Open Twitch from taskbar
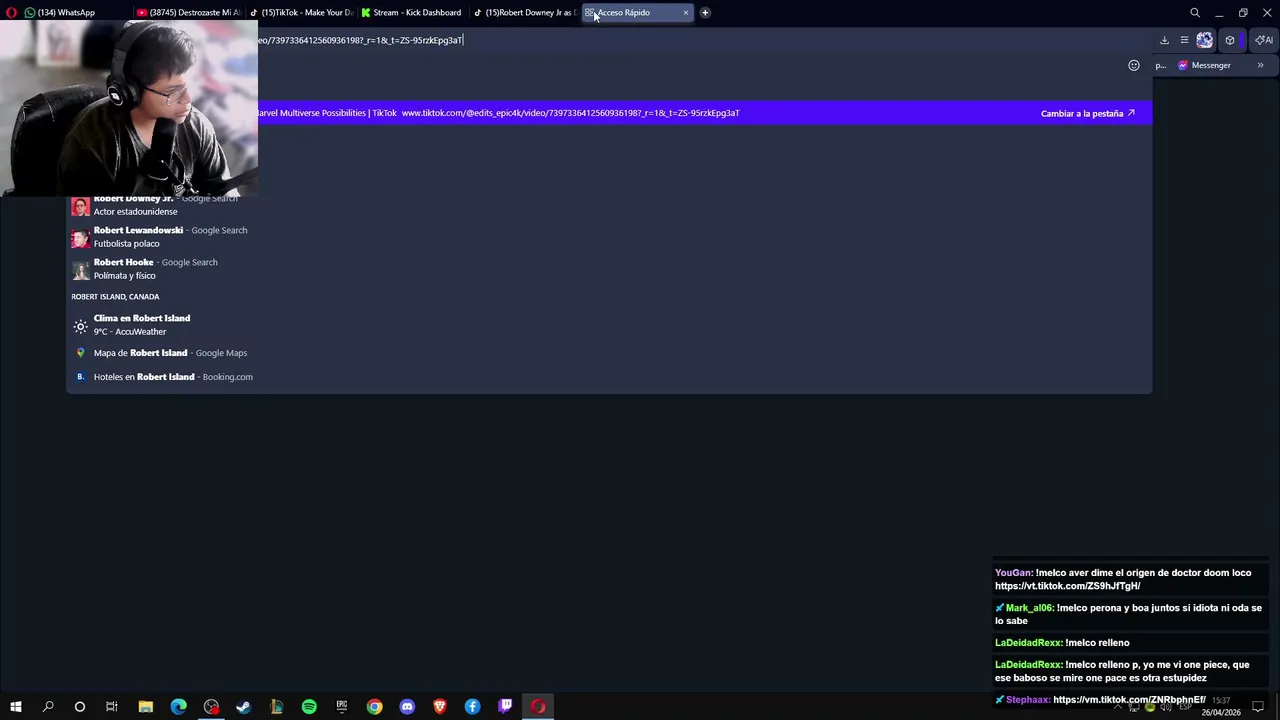The width and height of the screenshot is (1280, 720). pyautogui.click(x=505, y=707)
